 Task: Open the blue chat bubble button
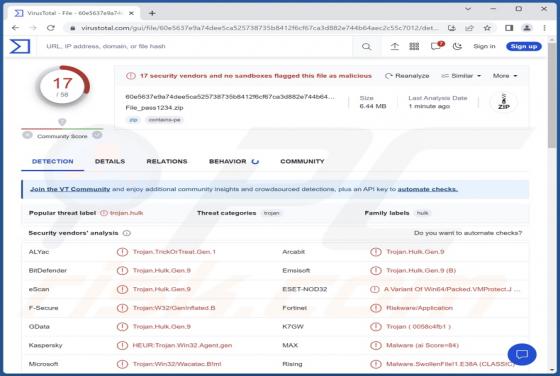pos(522,354)
